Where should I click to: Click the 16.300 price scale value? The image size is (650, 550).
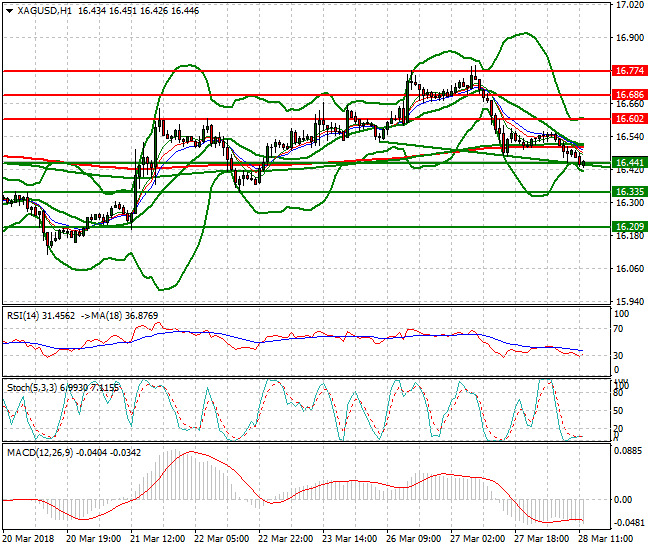pyautogui.click(x=630, y=203)
